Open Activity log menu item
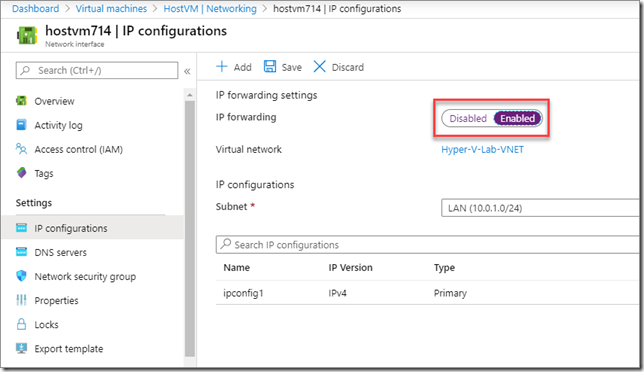This screenshot has width=644, height=372. 58,125
